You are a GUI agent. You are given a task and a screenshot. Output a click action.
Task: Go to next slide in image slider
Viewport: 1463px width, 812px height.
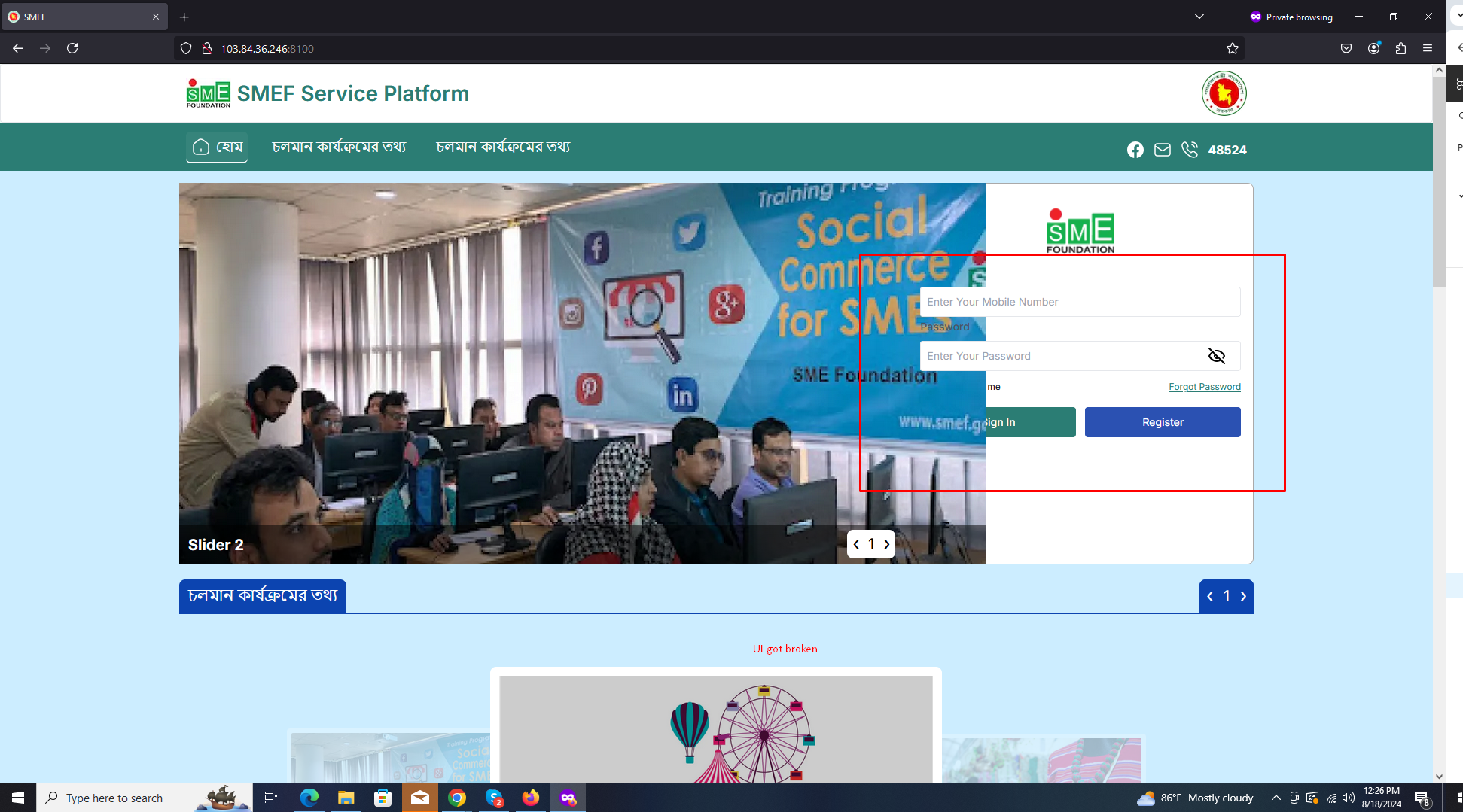pyautogui.click(x=887, y=544)
